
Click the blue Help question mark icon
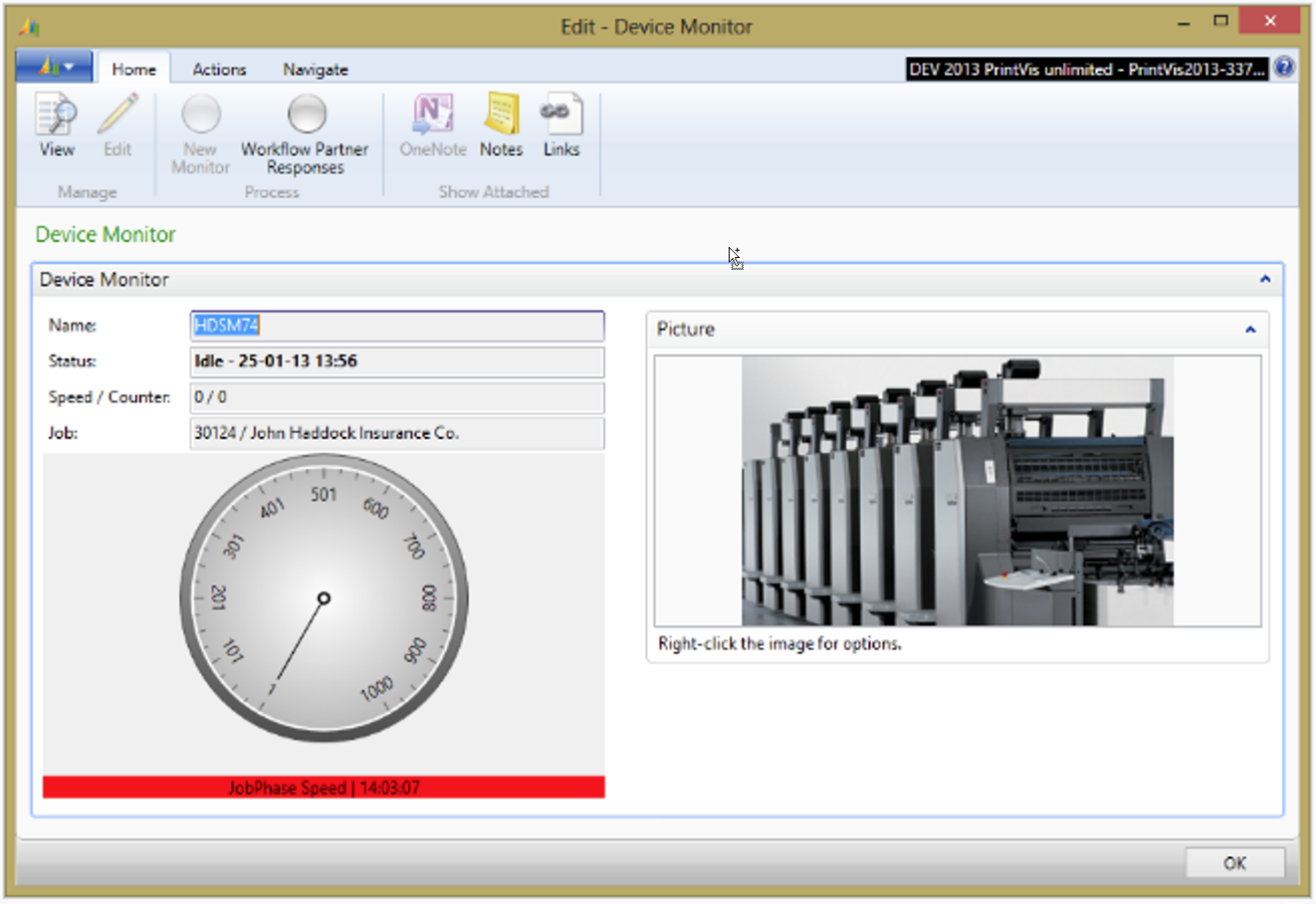click(1284, 68)
